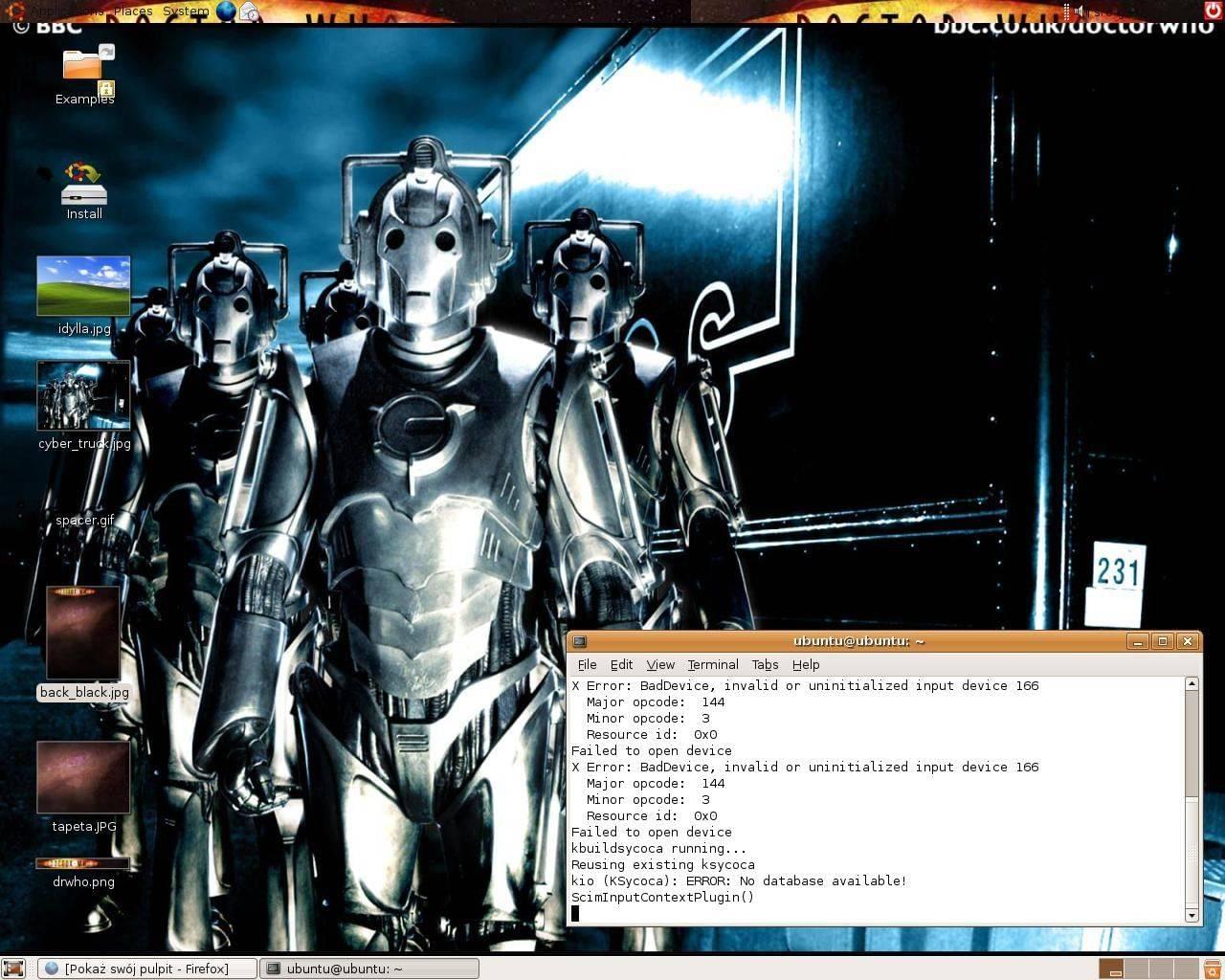This screenshot has width=1225, height=980.
Task: Select the back_black.jpg file icon
Action: 83,633
